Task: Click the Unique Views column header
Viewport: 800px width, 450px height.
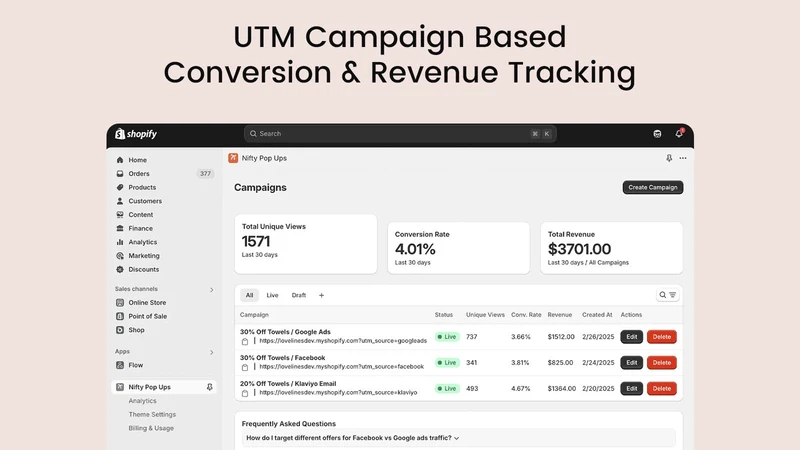Action: (x=485, y=315)
